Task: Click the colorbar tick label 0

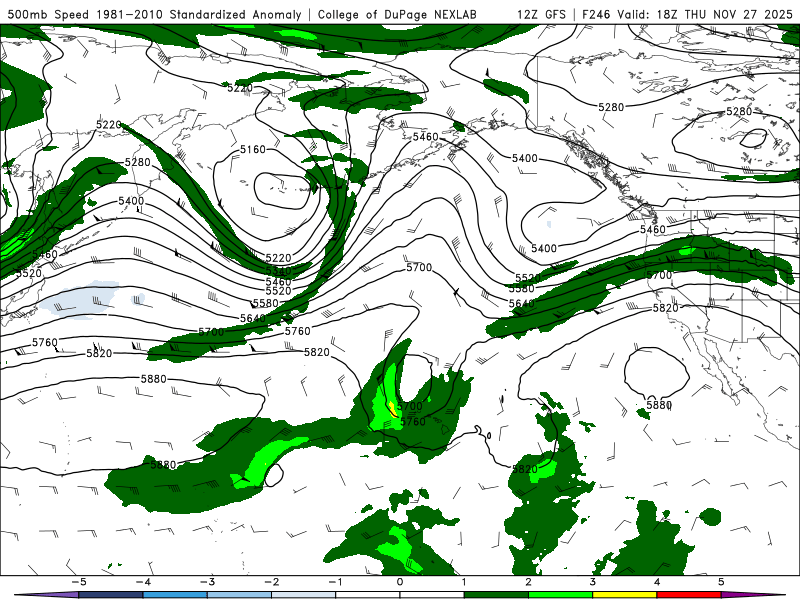Action: coord(400,582)
